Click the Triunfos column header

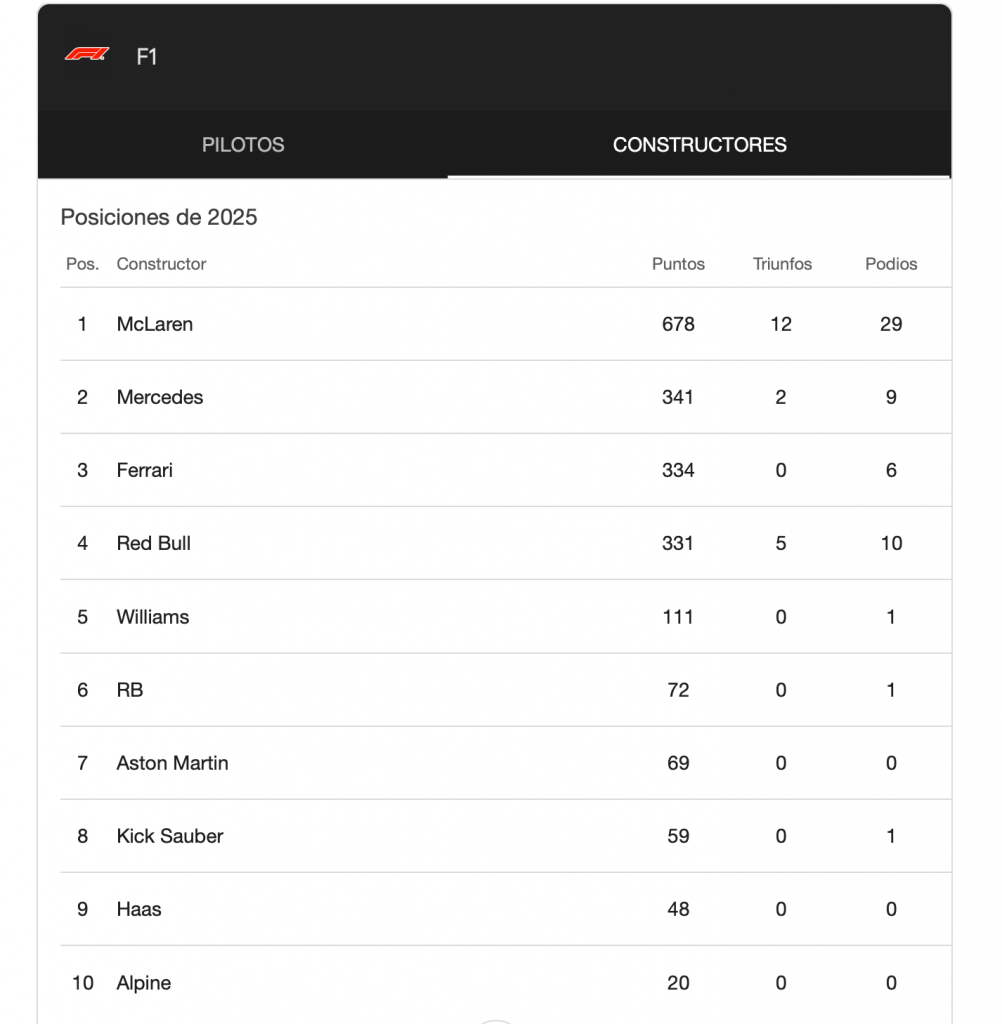point(782,264)
